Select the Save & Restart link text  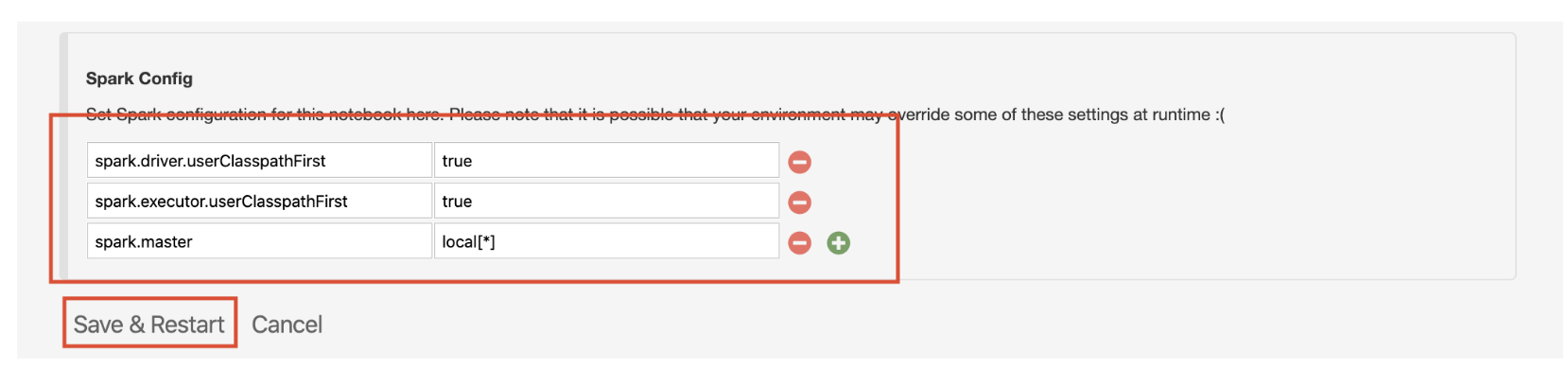[x=149, y=325]
